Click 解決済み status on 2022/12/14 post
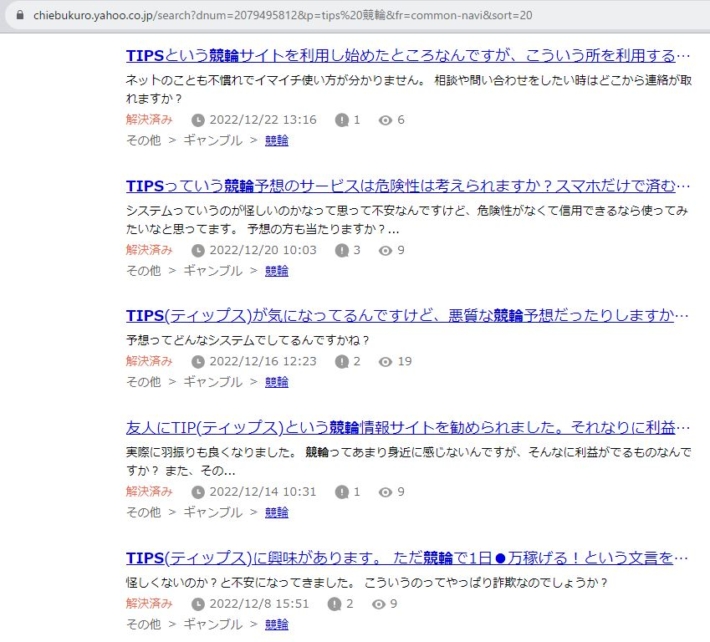The image size is (710, 642). pyautogui.click(x=149, y=492)
